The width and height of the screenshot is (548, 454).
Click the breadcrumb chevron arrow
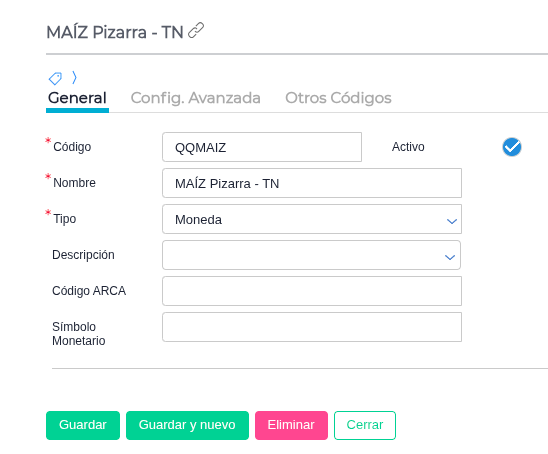point(74,78)
